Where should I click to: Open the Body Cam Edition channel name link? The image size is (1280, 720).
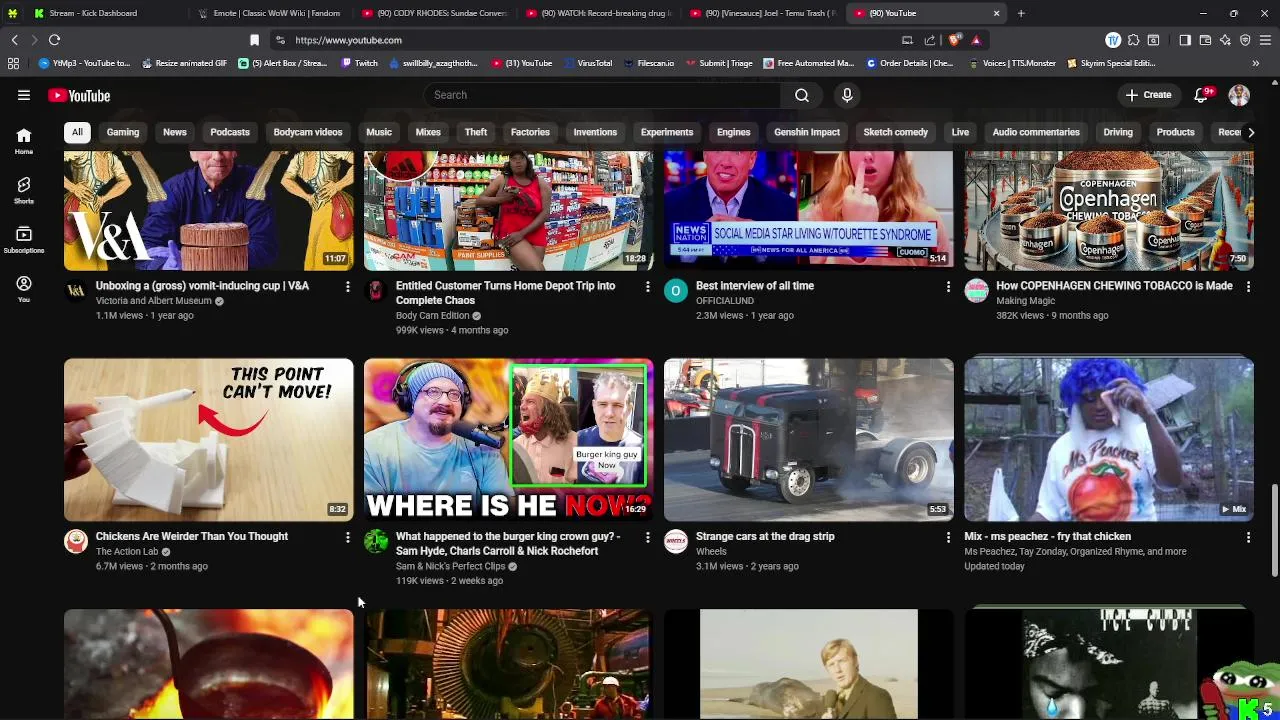pos(432,315)
